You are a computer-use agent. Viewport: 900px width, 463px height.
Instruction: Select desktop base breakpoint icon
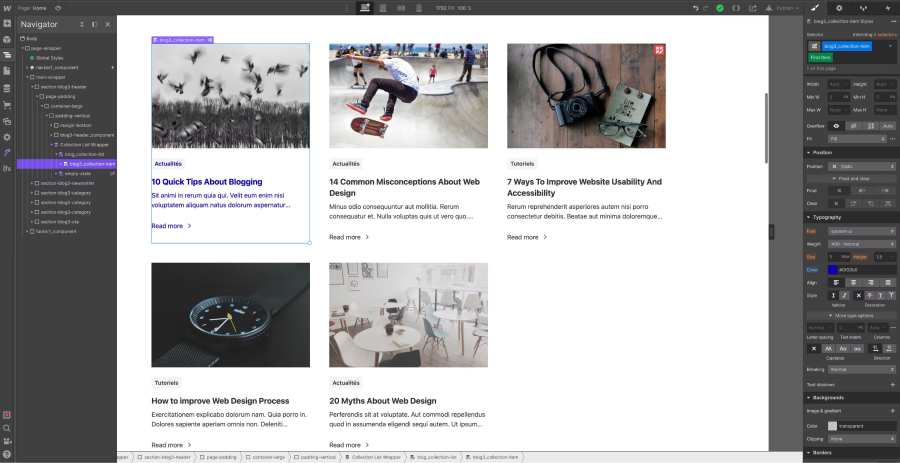[x=364, y=8]
